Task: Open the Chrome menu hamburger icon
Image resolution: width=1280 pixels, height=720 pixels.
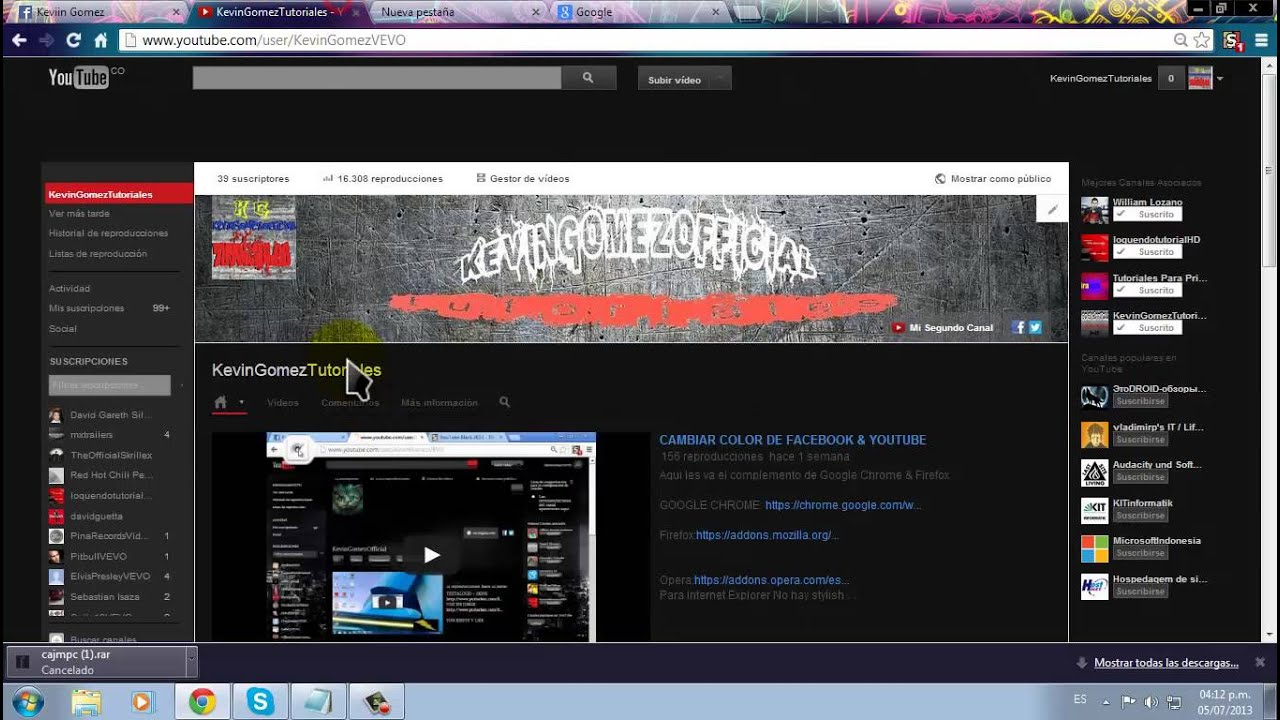Action: click(1259, 40)
